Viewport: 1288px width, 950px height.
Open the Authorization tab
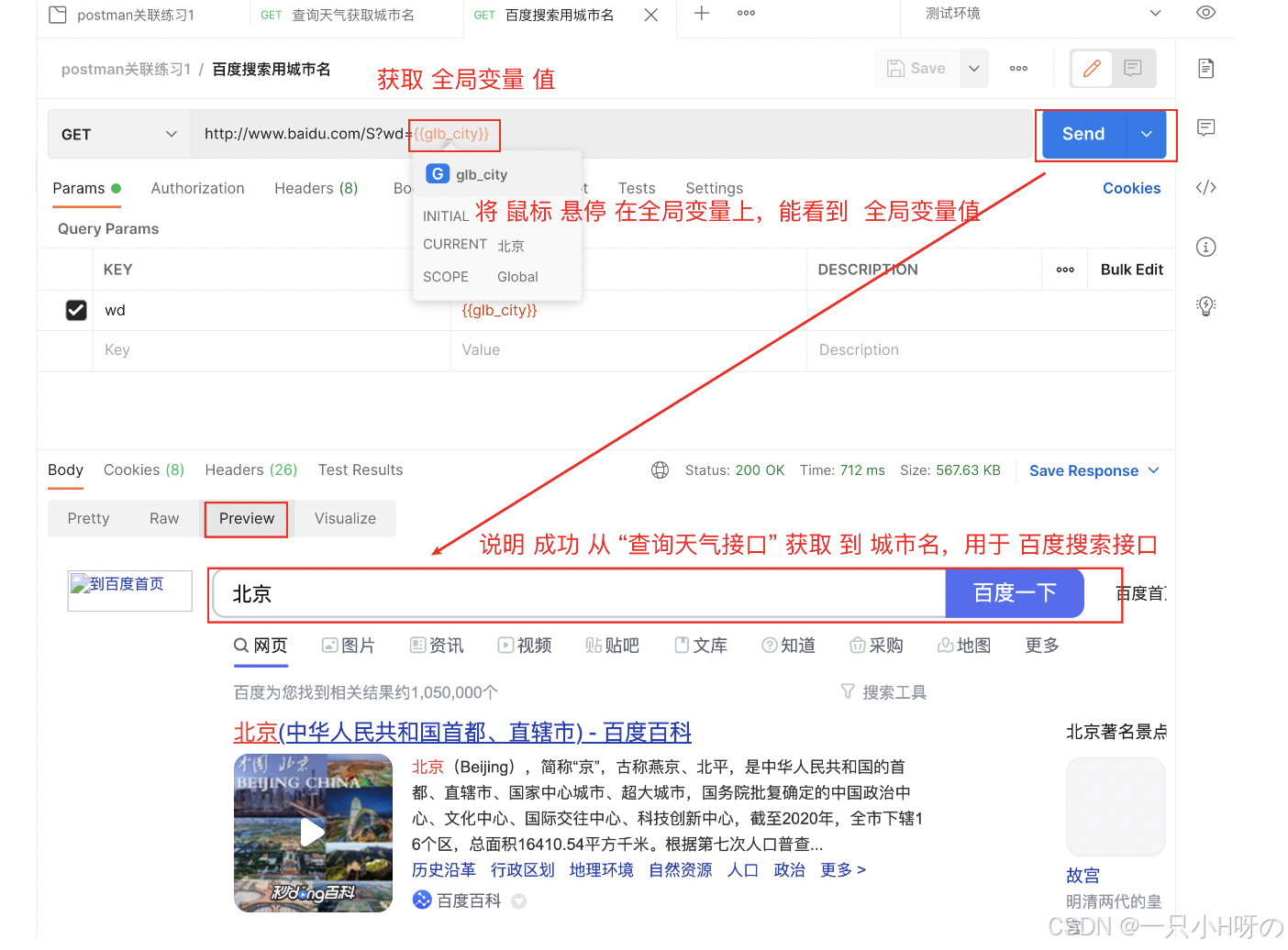pos(197,188)
